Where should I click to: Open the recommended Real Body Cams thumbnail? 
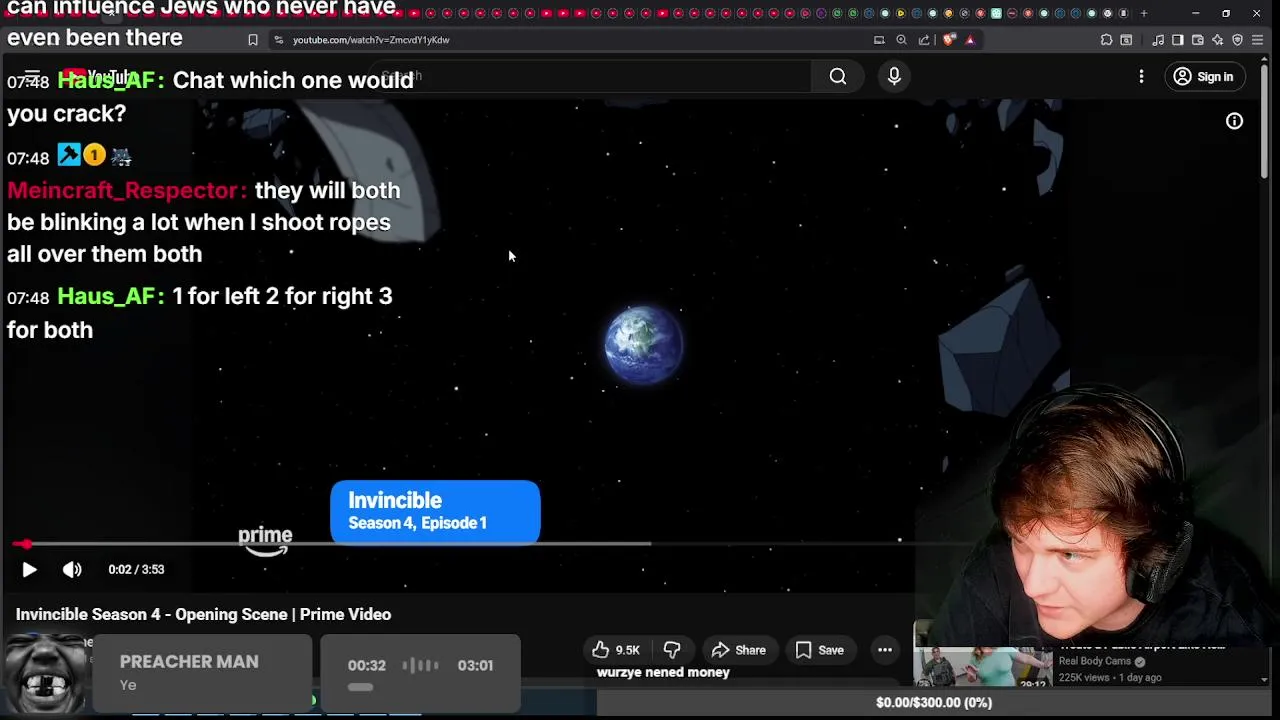983,667
